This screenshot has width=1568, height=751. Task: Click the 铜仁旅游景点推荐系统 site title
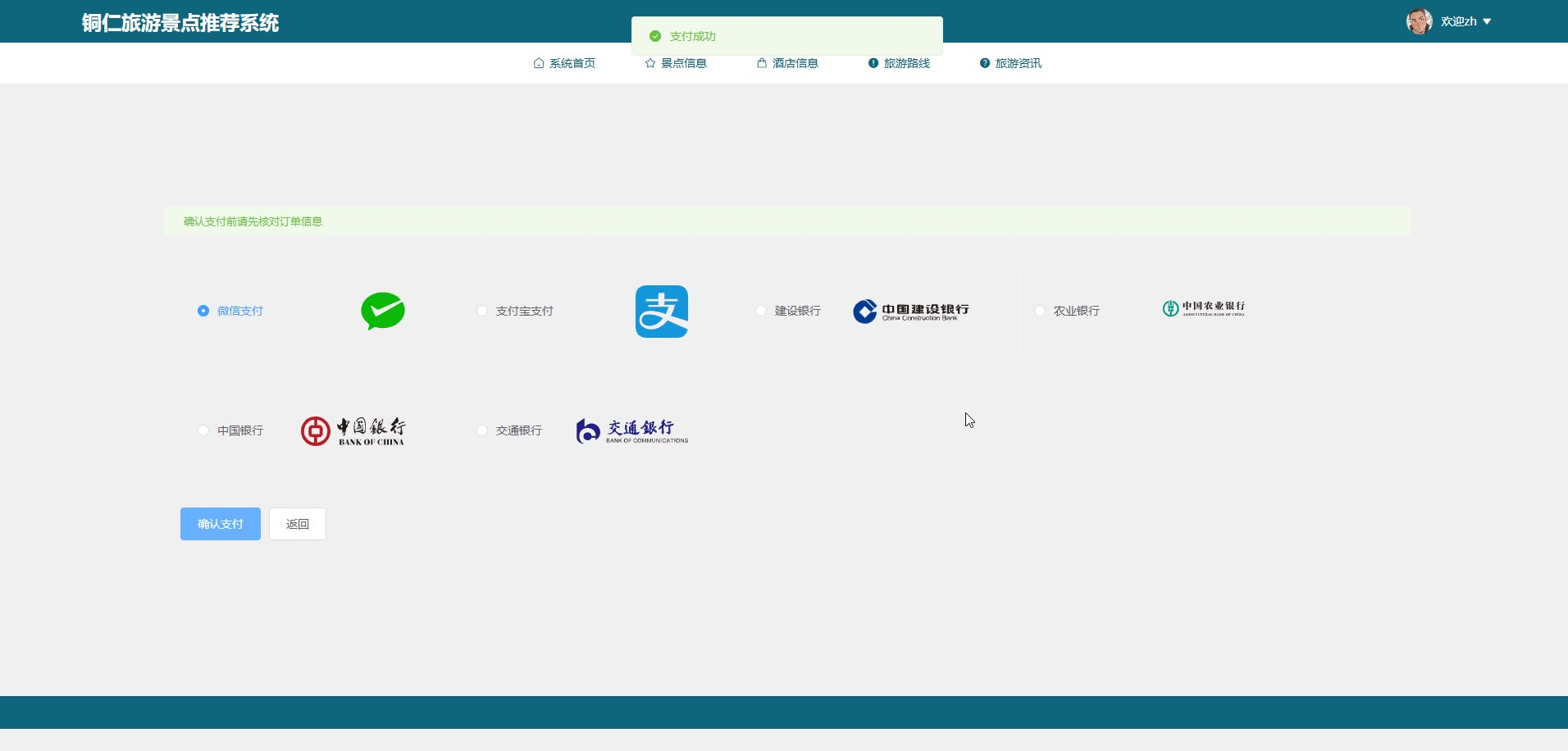pos(180,23)
